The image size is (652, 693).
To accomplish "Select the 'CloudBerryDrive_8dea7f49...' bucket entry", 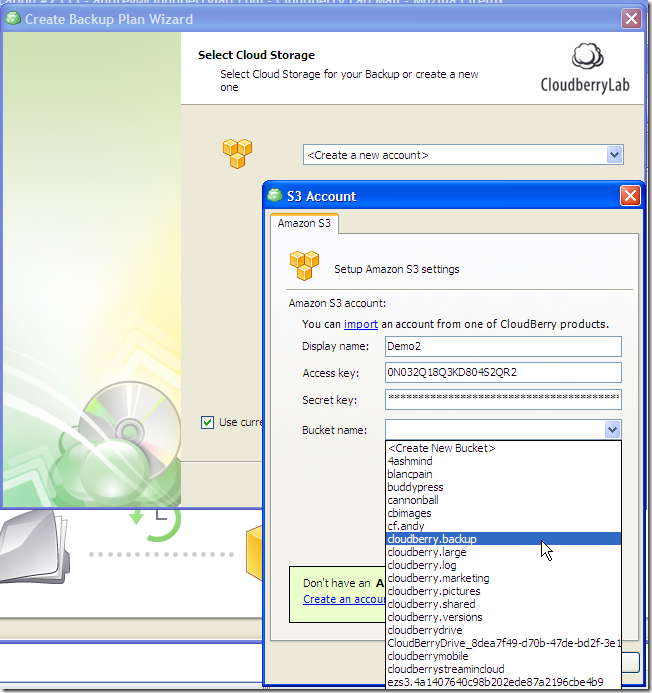I will click(x=503, y=643).
